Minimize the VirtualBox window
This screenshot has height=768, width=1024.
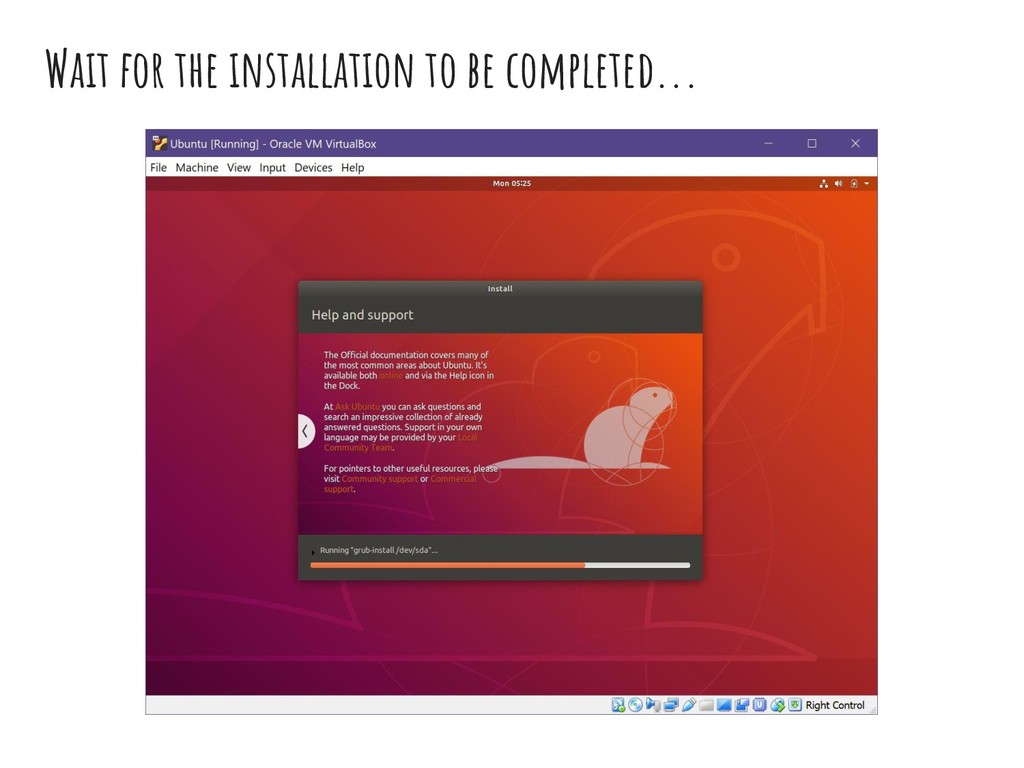(769, 143)
